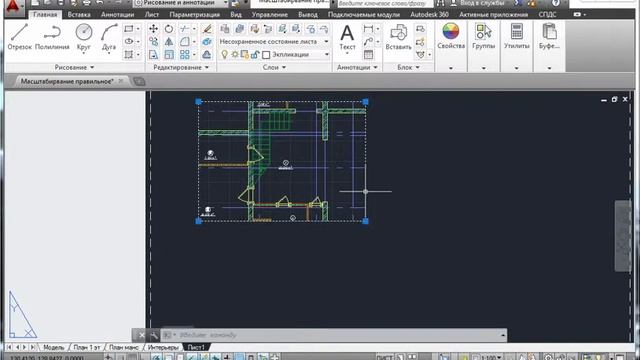640x360 pixels.
Task: Select the Полилиния (Polyline) tool
Action: point(52,37)
